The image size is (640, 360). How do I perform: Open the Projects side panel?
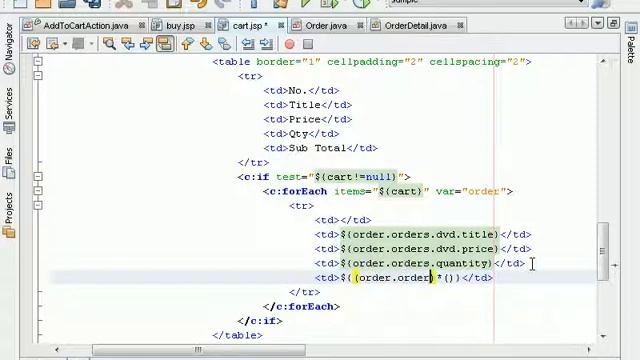(x=9, y=215)
